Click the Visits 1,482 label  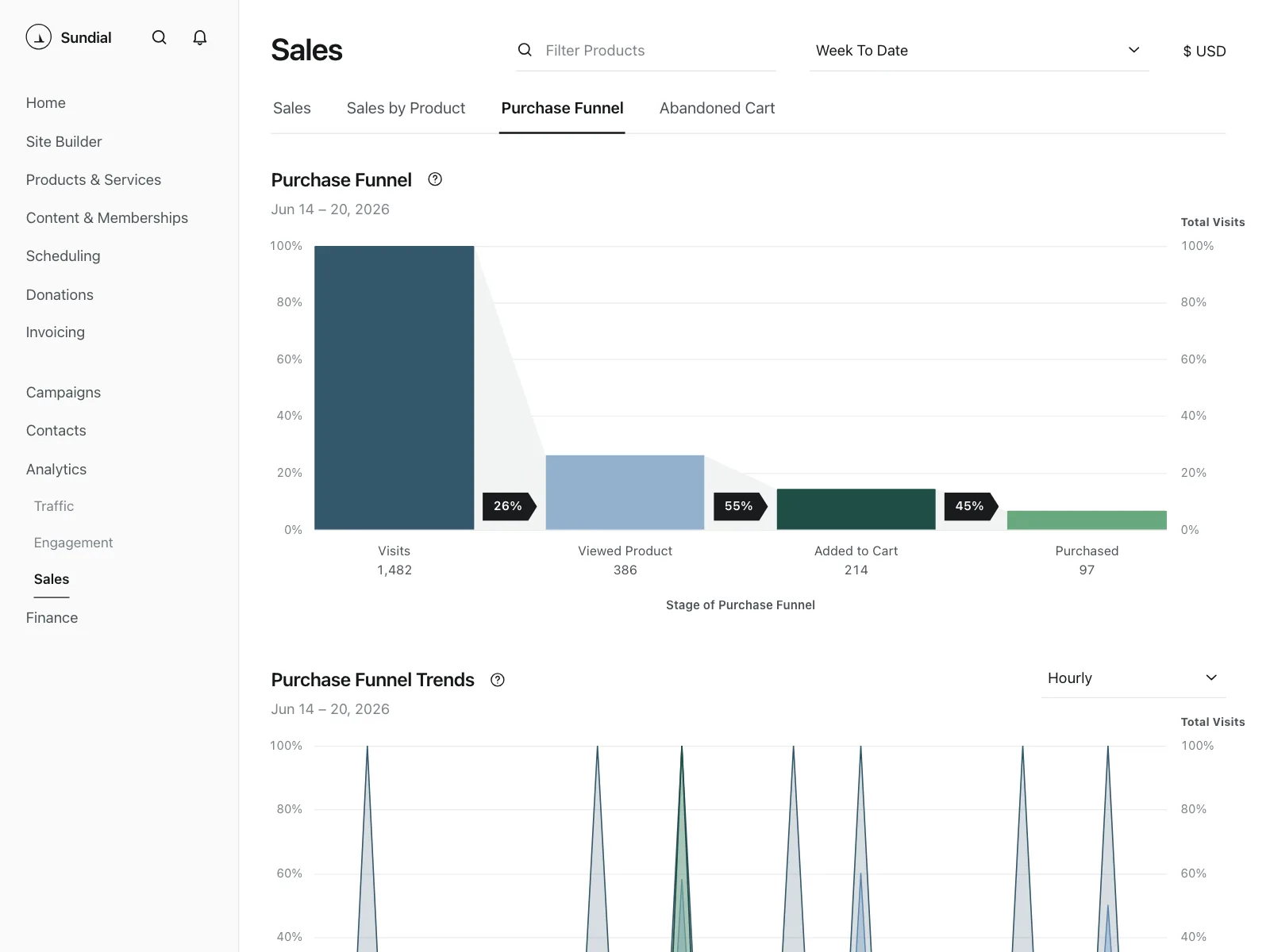click(x=394, y=560)
